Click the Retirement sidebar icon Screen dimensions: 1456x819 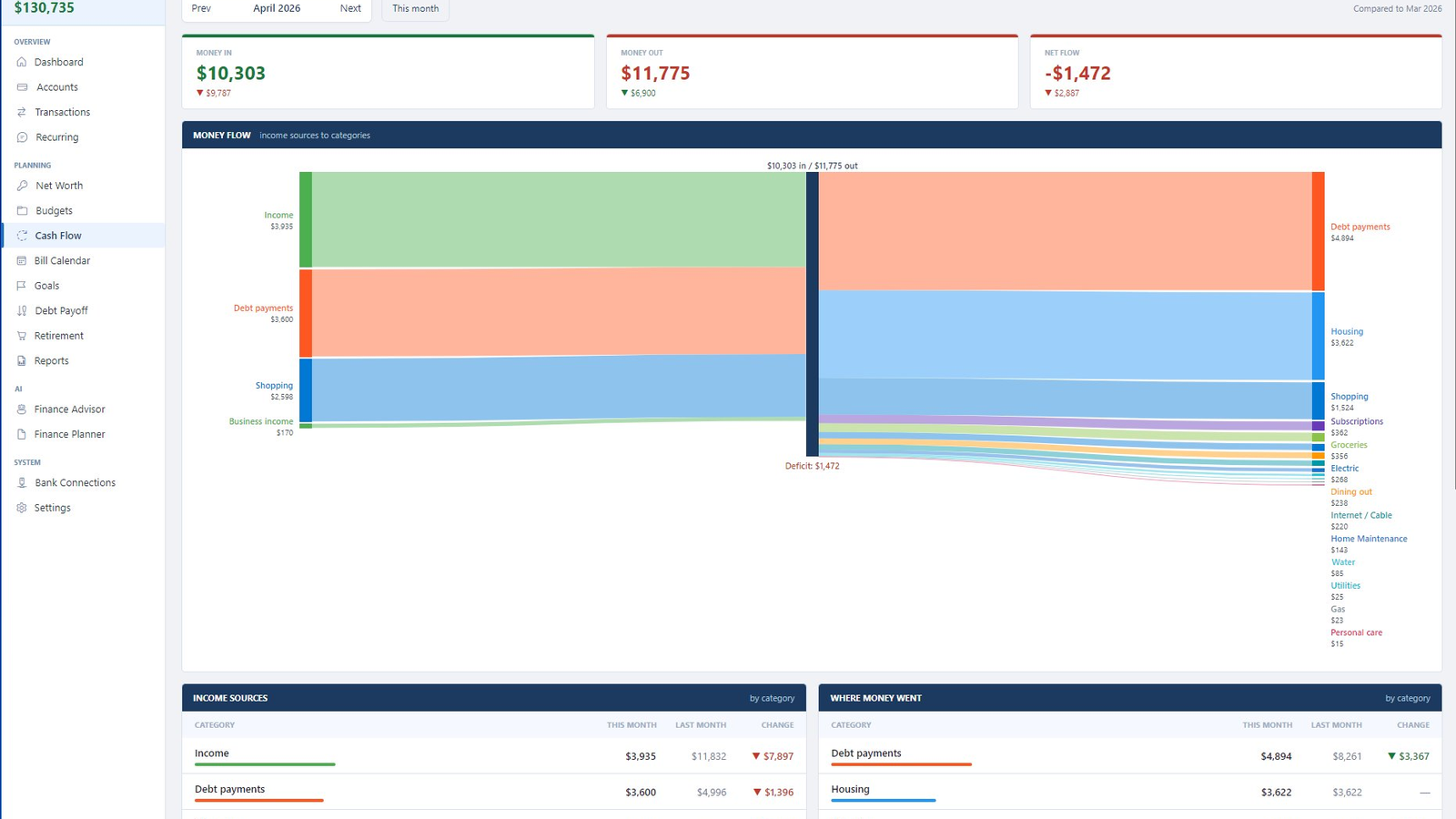[x=22, y=336]
